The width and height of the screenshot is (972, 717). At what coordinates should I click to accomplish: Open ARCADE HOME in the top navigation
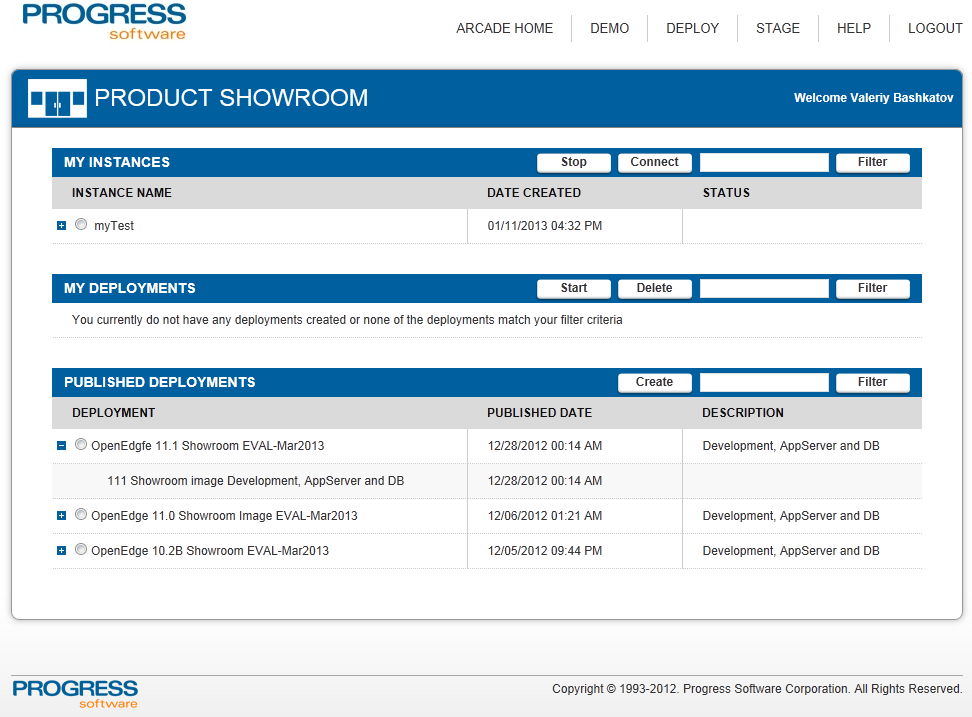click(505, 29)
